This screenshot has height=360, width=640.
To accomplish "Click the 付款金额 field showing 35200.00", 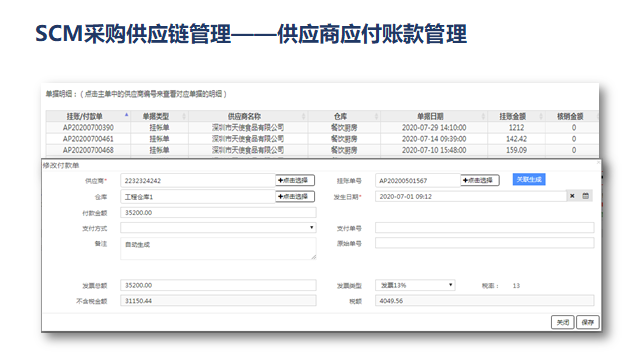I will pyautogui.click(x=218, y=212).
